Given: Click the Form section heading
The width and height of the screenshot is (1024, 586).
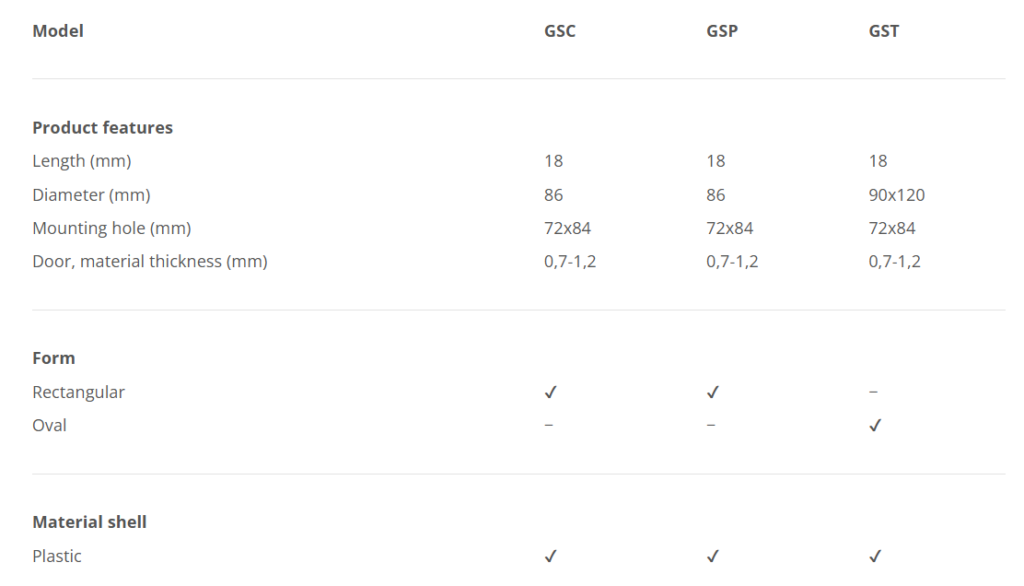Looking at the screenshot, I should tap(54, 358).
